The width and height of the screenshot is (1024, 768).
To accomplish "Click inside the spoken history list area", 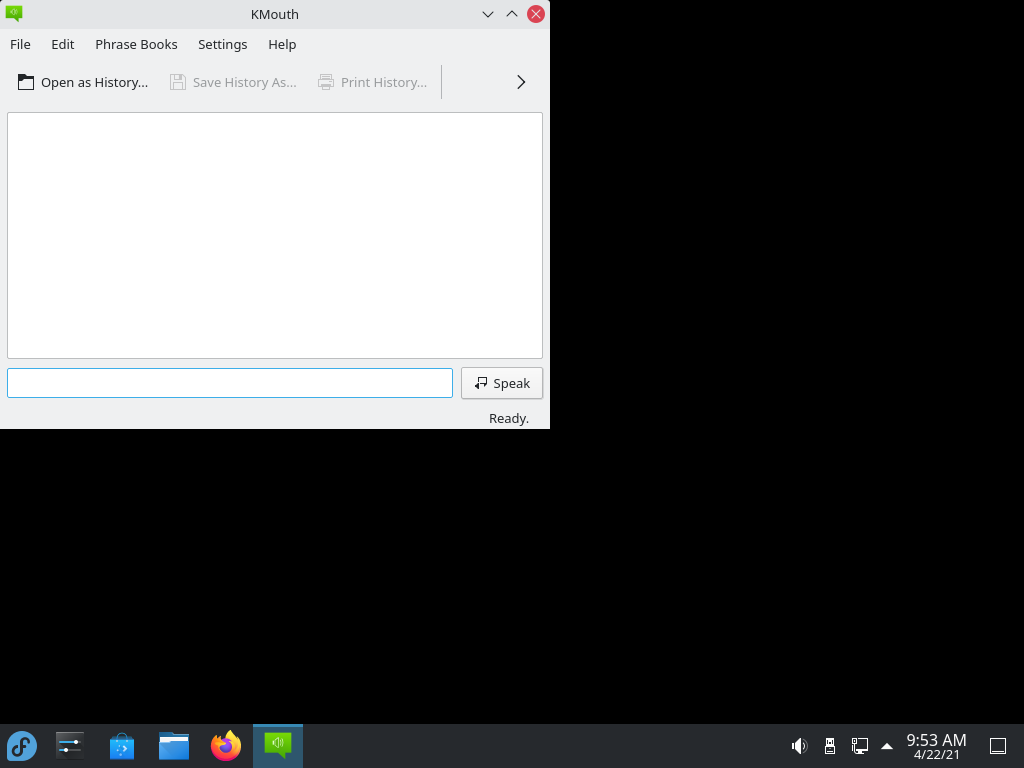I will pos(275,236).
